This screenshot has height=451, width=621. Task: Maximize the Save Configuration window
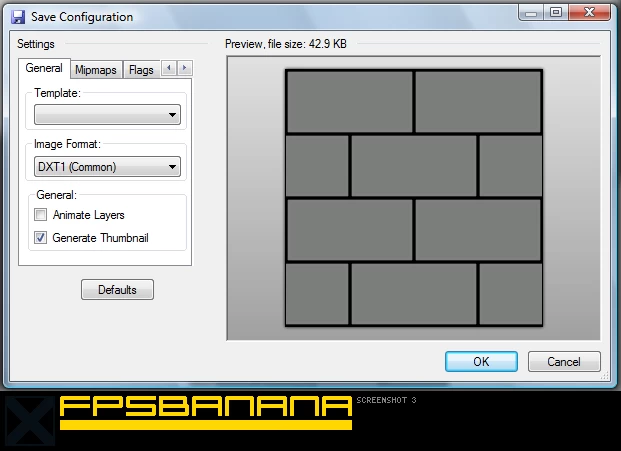coord(556,12)
